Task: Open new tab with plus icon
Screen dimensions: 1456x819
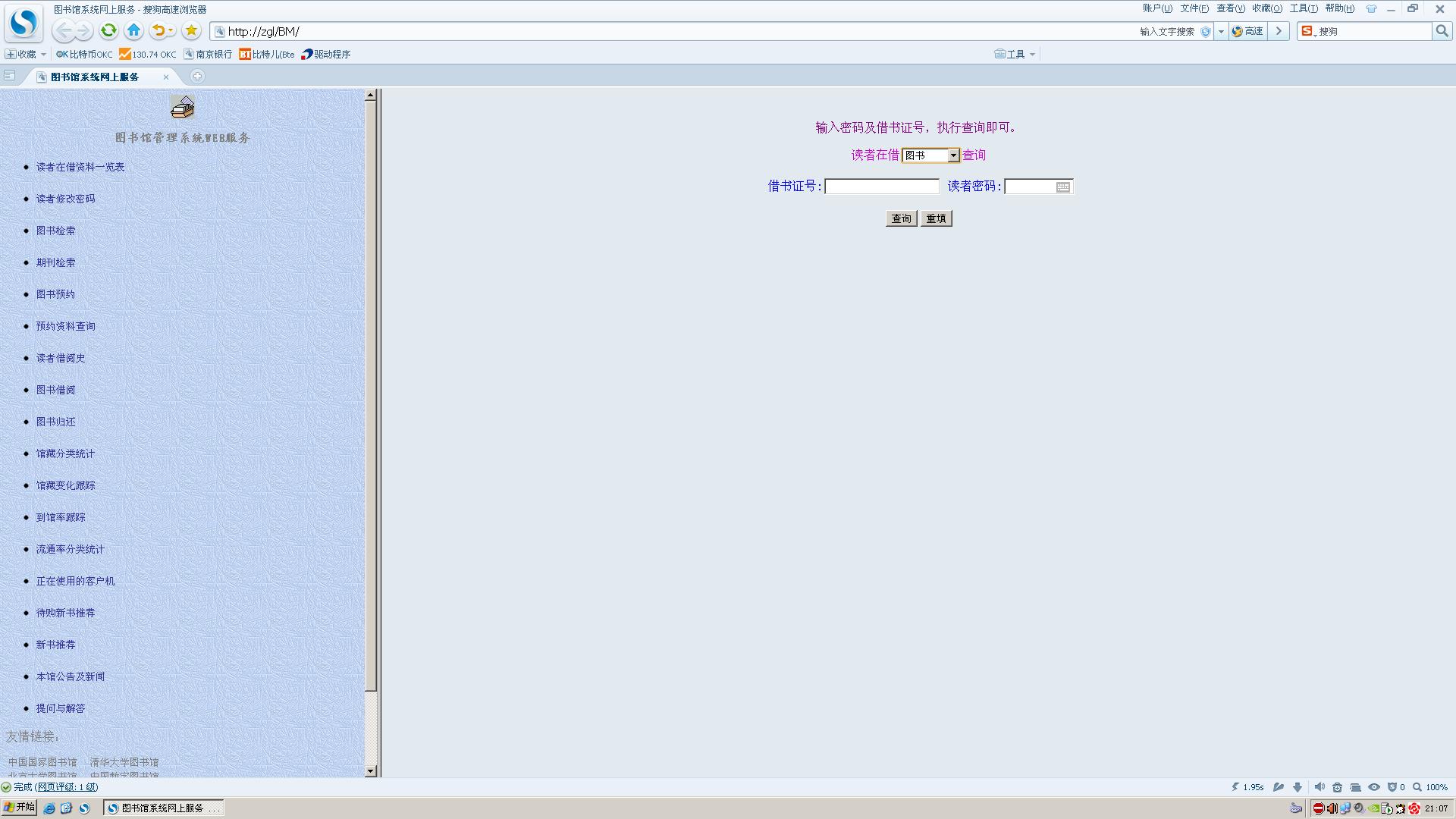Action: tap(197, 76)
